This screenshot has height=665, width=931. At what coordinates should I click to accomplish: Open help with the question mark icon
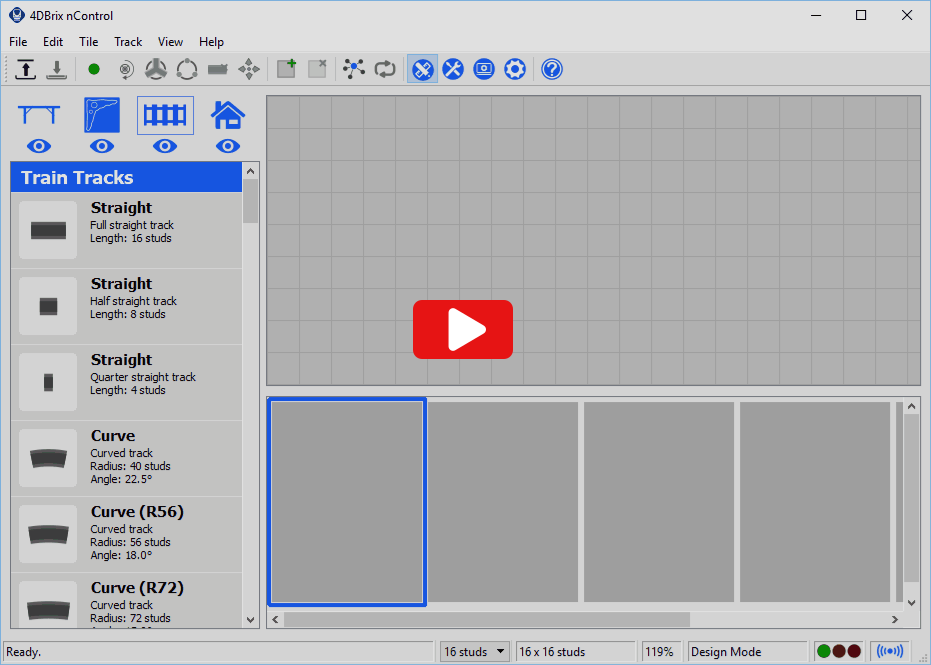tap(552, 69)
